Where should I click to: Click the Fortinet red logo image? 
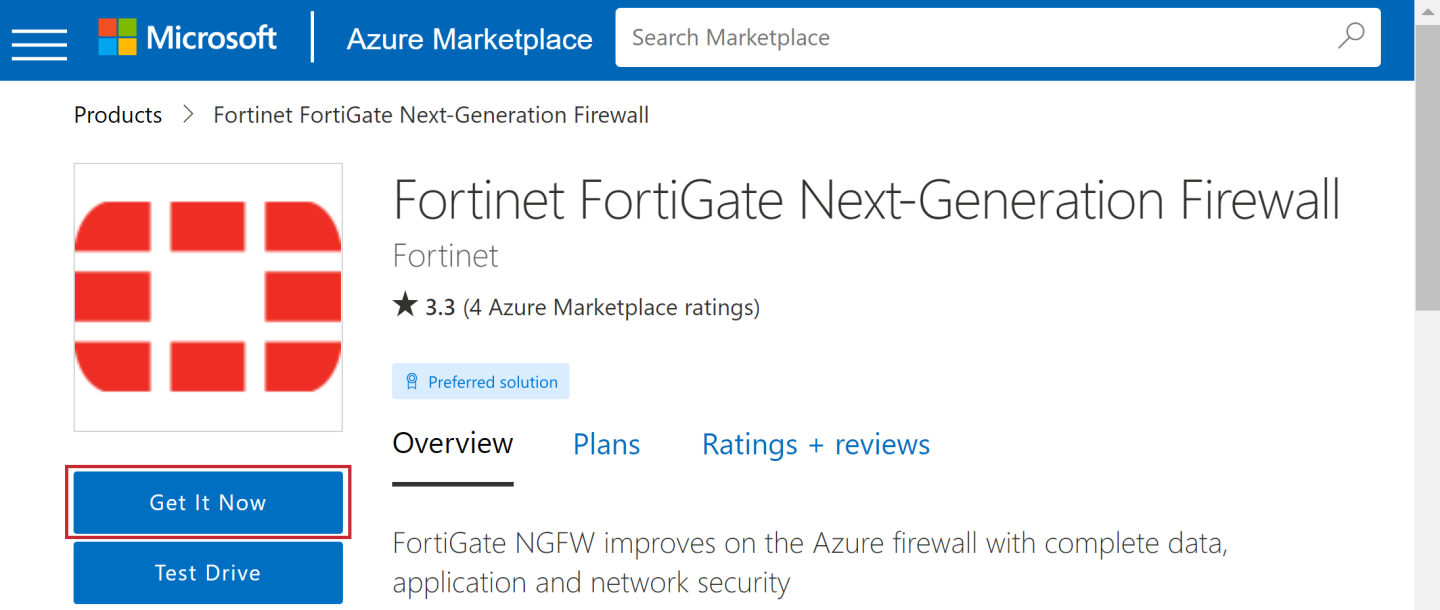(208, 297)
